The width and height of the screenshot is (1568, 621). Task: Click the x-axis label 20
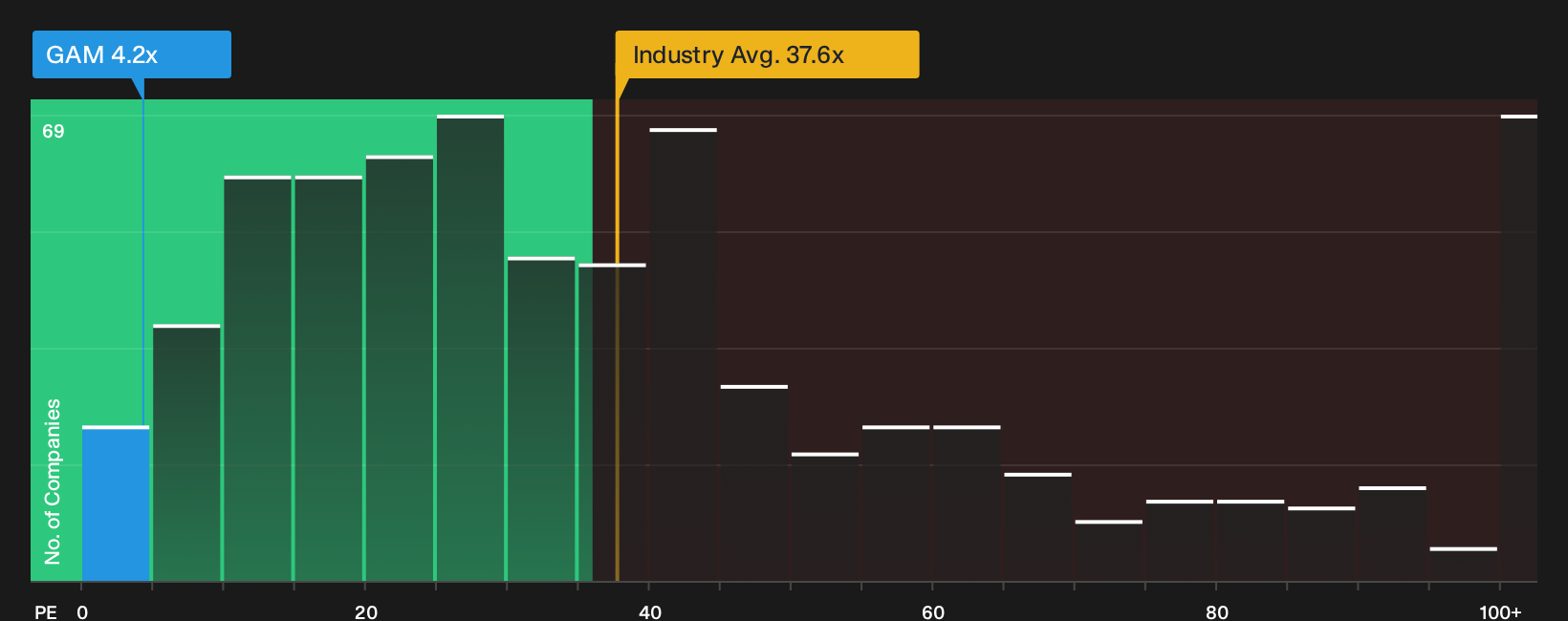coord(366,612)
